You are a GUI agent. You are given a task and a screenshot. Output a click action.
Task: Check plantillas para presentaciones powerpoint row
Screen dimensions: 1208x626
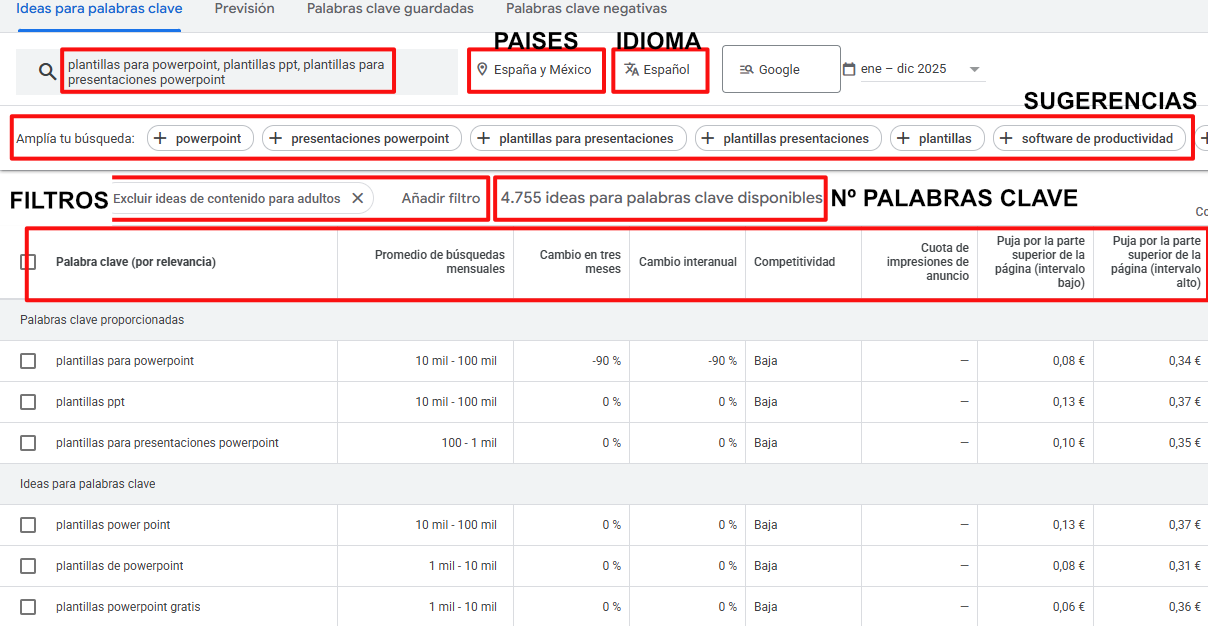coord(28,443)
